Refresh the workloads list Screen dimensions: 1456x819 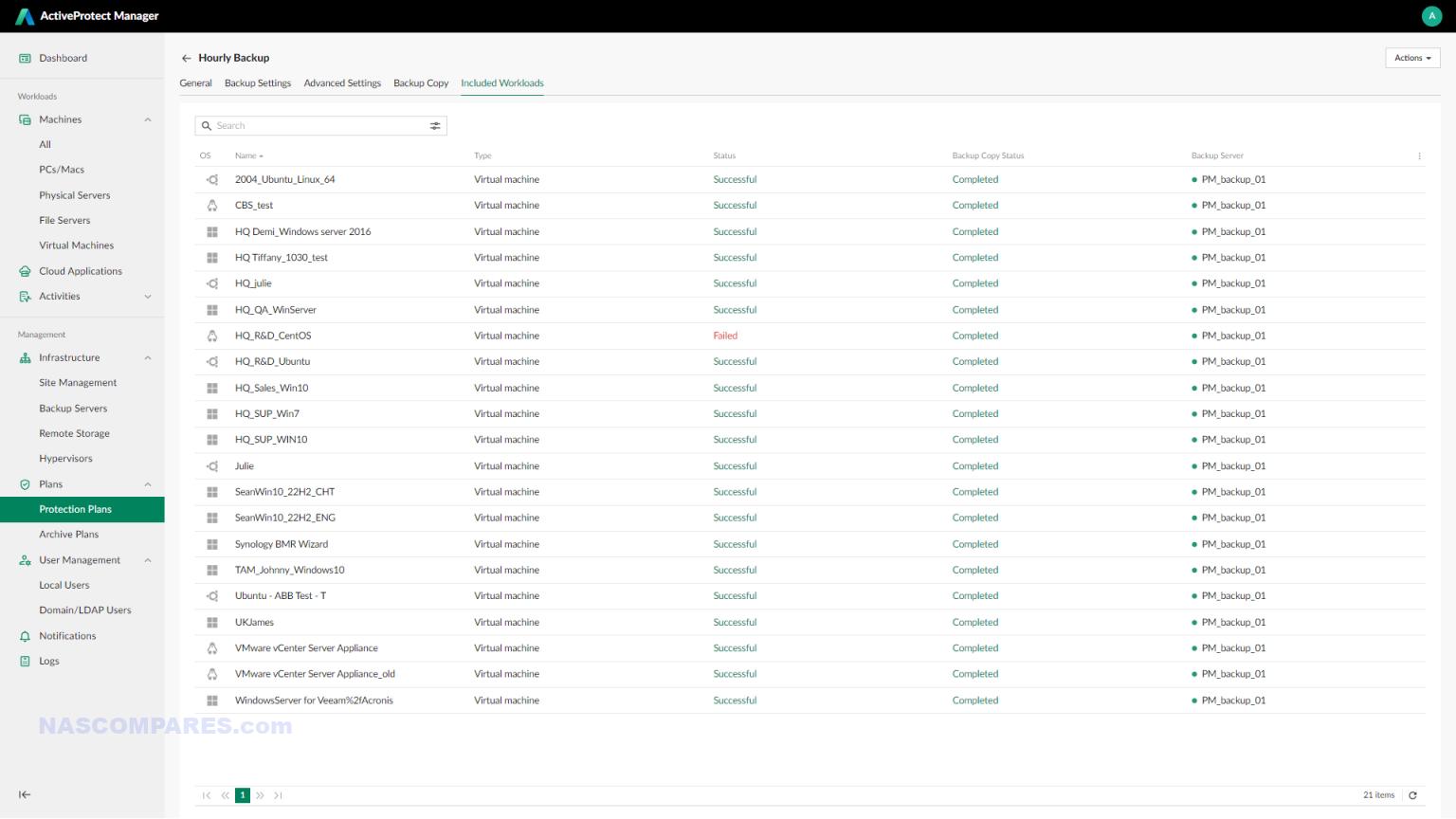point(1413,795)
